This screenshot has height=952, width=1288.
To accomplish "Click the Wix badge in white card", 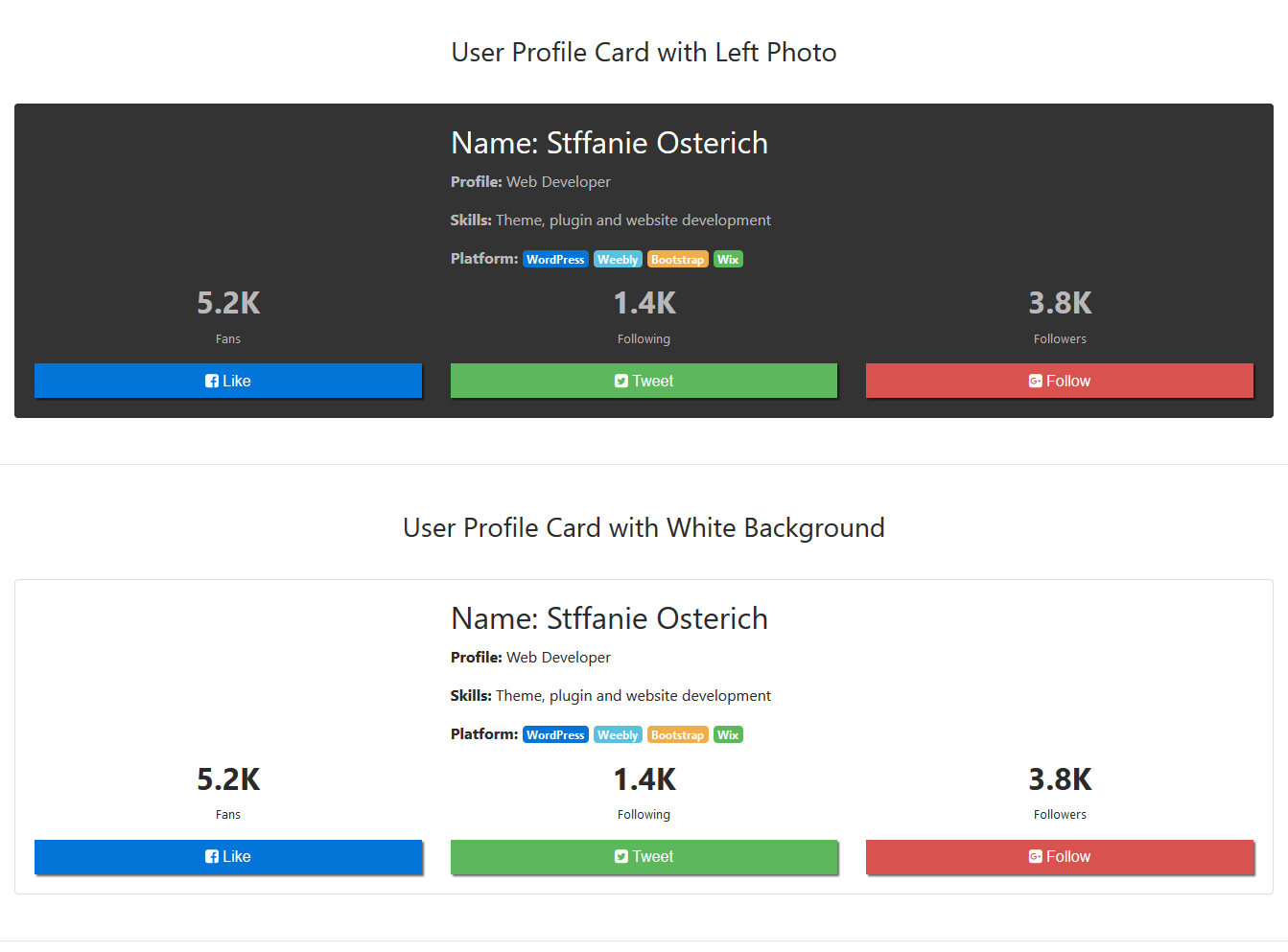I will 728,735.
